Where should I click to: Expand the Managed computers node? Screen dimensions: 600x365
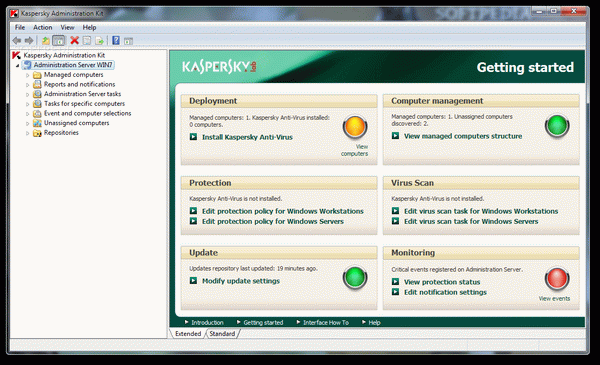click(28, 75)
